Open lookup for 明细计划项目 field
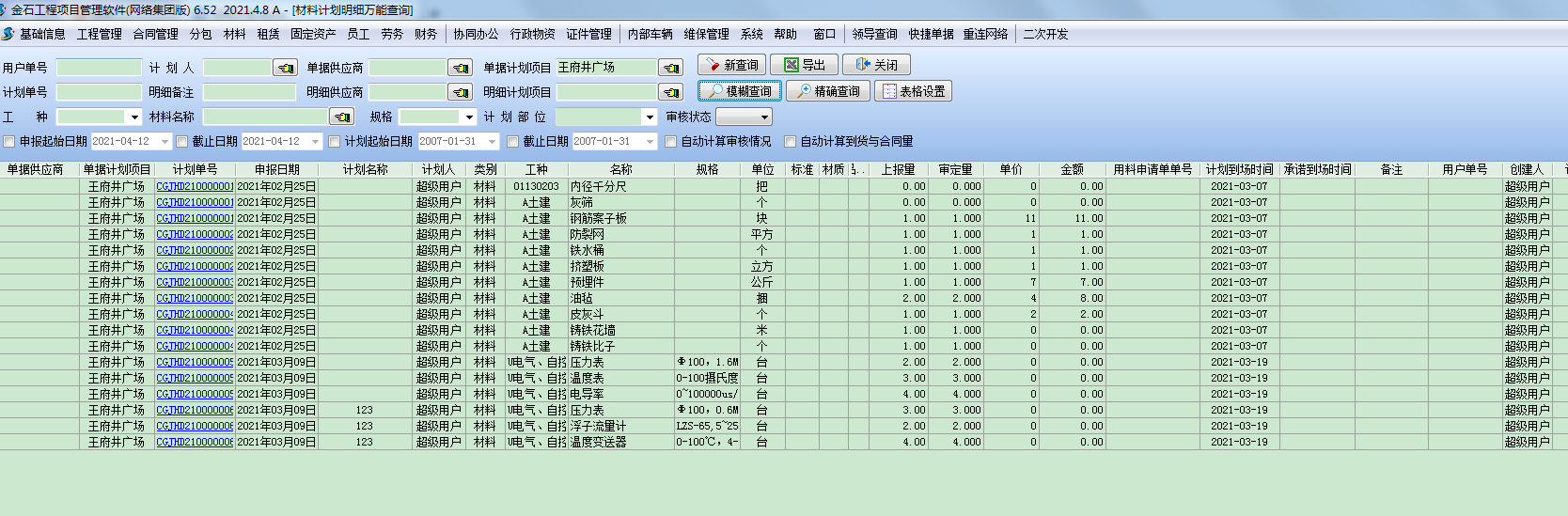The width and height of the screenshot is (1568, 516). [x=670, y=92]
